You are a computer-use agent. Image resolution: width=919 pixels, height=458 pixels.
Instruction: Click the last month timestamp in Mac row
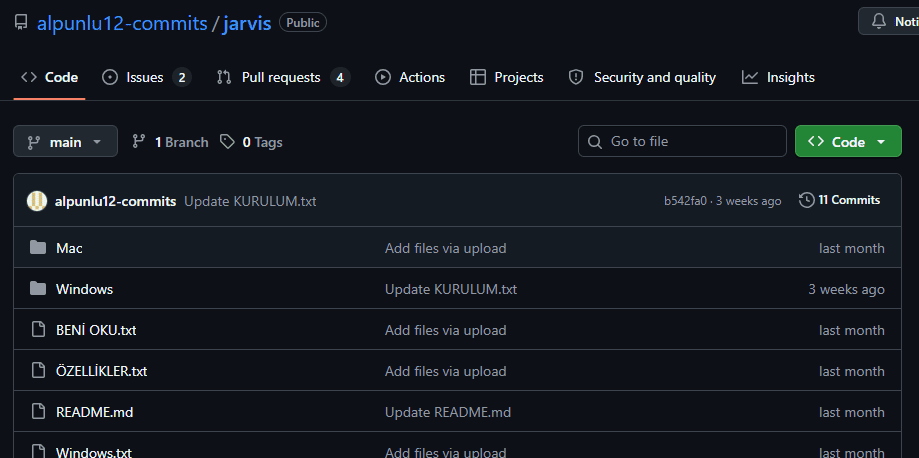coord(852,248)
